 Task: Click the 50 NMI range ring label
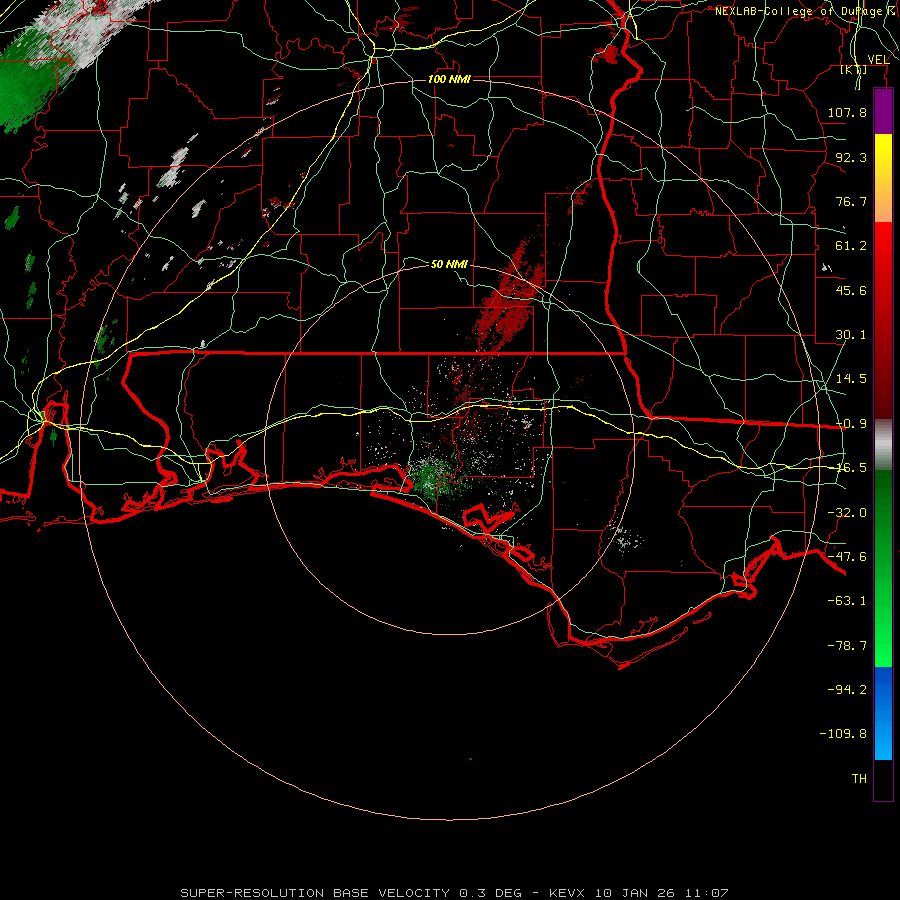point(449,264)
